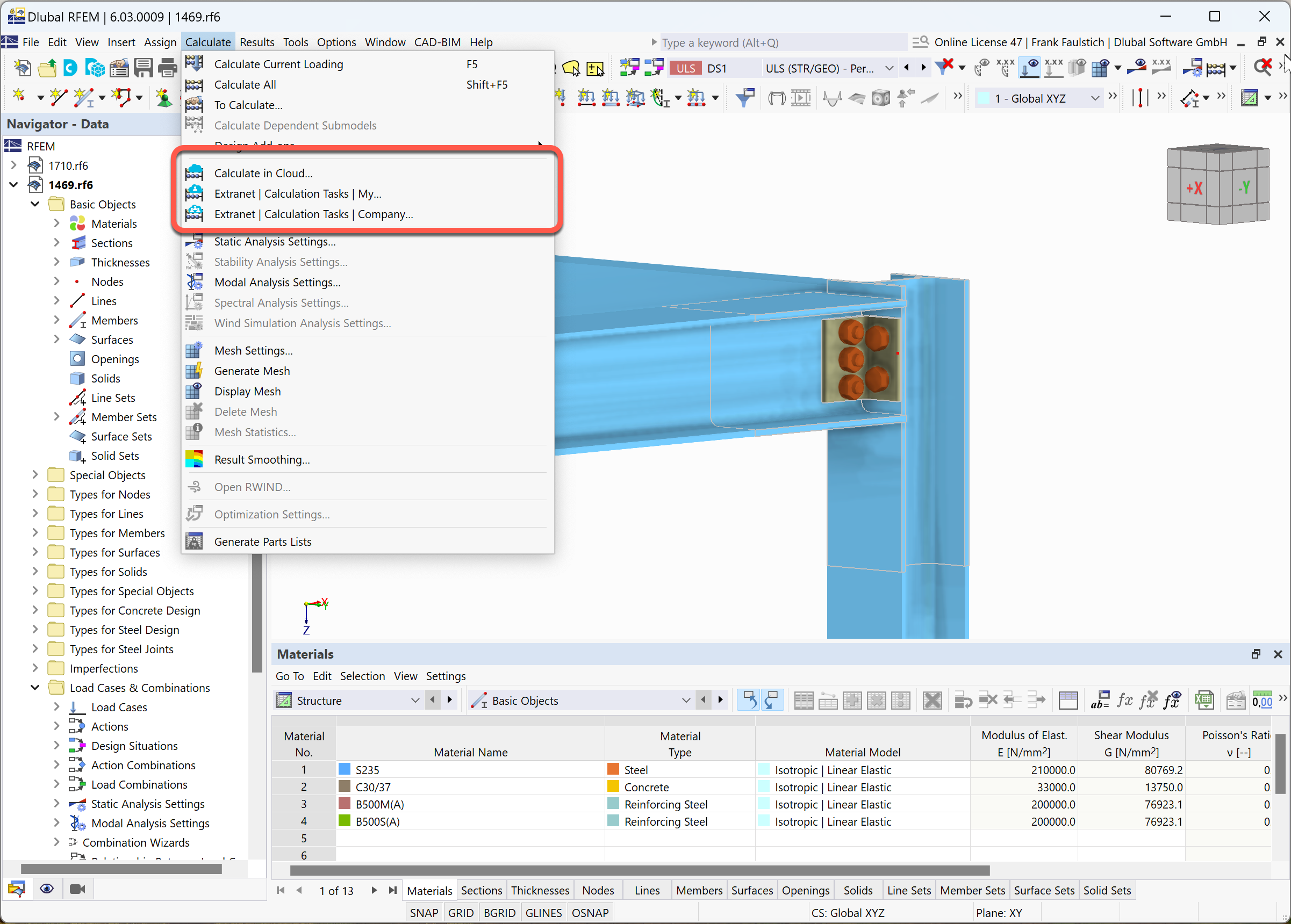Click the Calculate in Cloud option
This screenshot has height=924, width=1291.
264,173
